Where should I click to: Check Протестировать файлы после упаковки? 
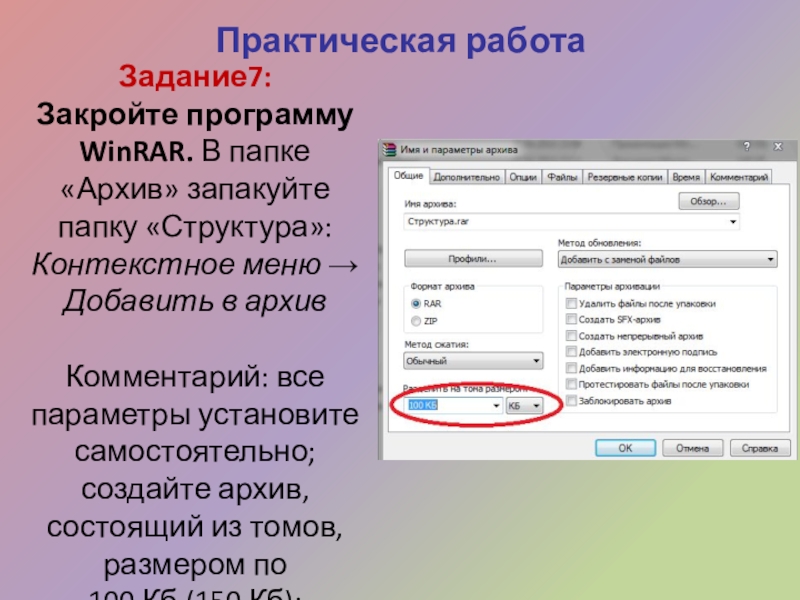(571, 384)
